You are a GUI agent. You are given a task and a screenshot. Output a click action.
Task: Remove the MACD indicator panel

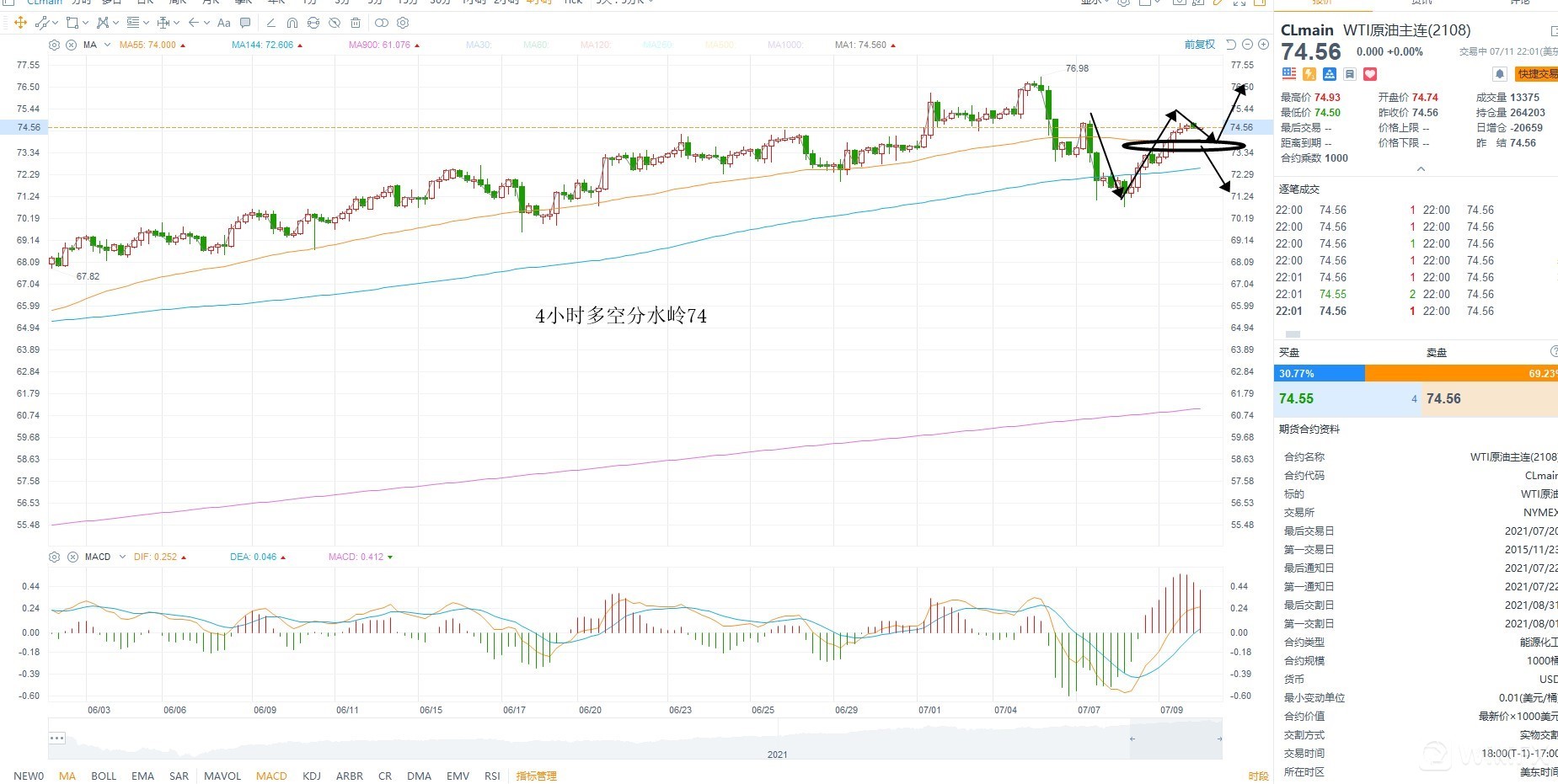(x=72, y=557)
